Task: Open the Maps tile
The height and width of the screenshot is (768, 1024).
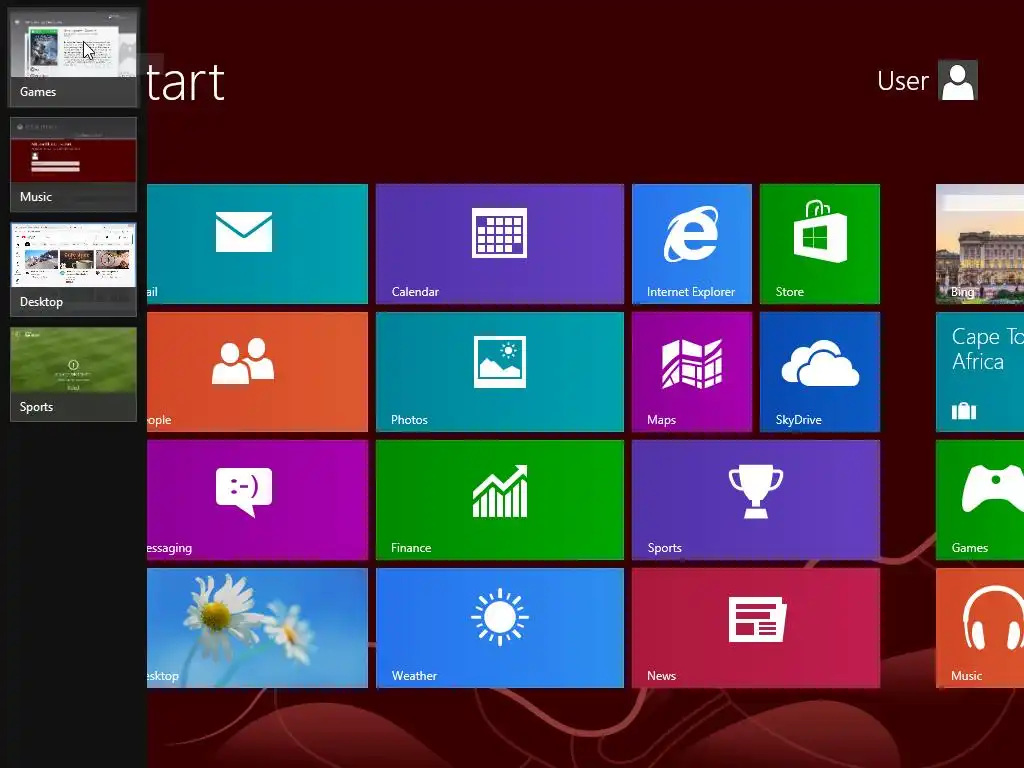Action: [x=692, y=372]
